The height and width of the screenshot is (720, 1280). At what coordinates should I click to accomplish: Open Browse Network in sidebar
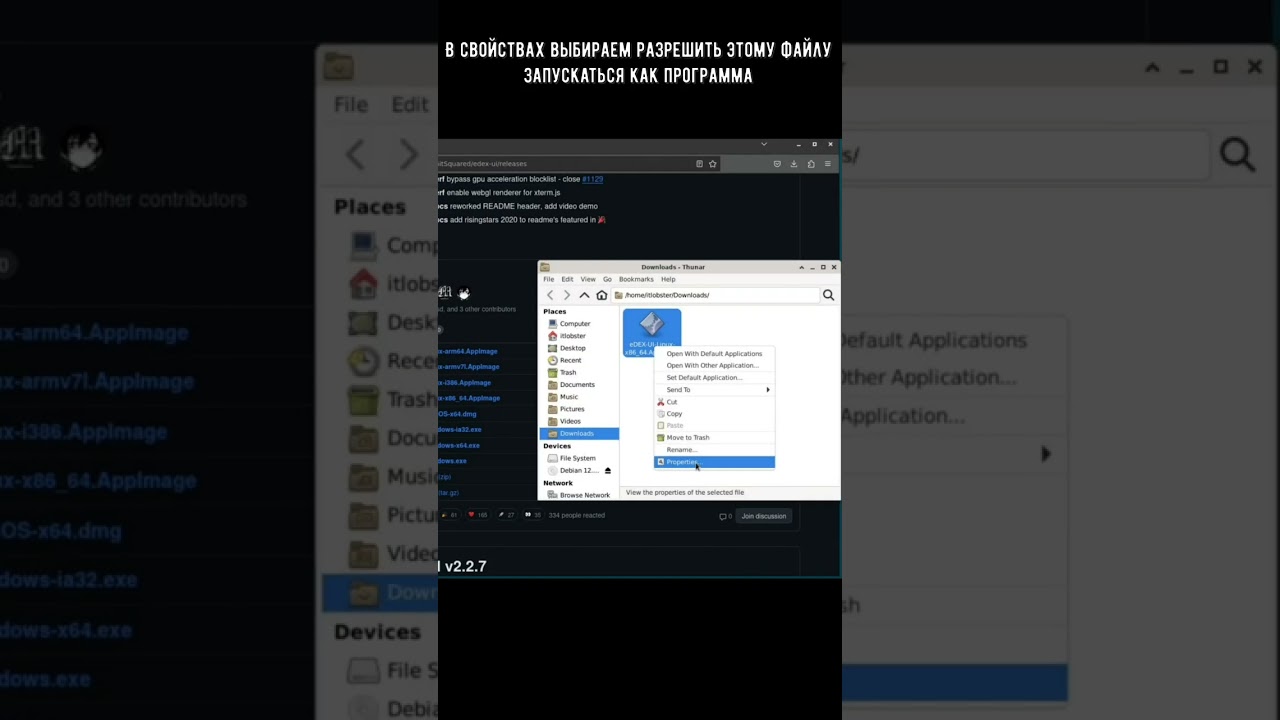click(578, 495)
